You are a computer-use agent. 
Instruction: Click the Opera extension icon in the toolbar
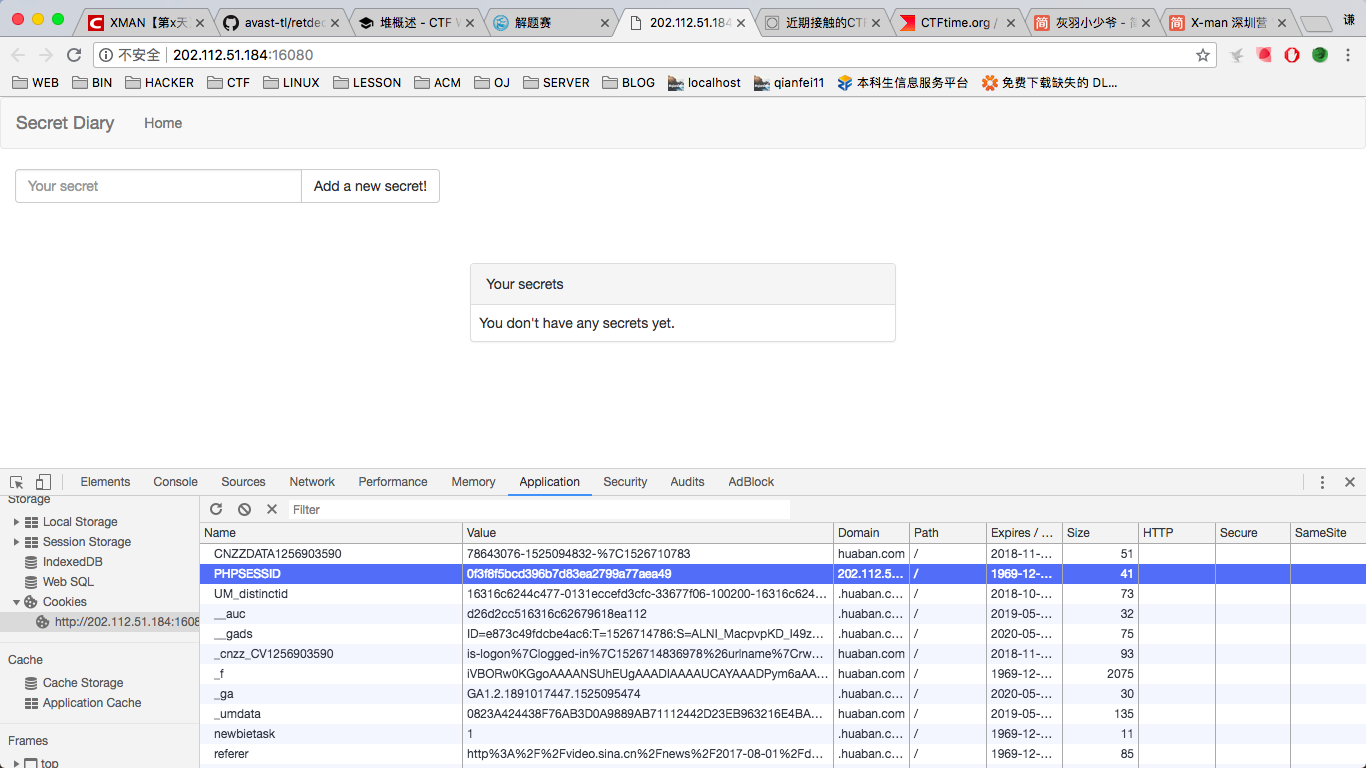pos(1292,55)
